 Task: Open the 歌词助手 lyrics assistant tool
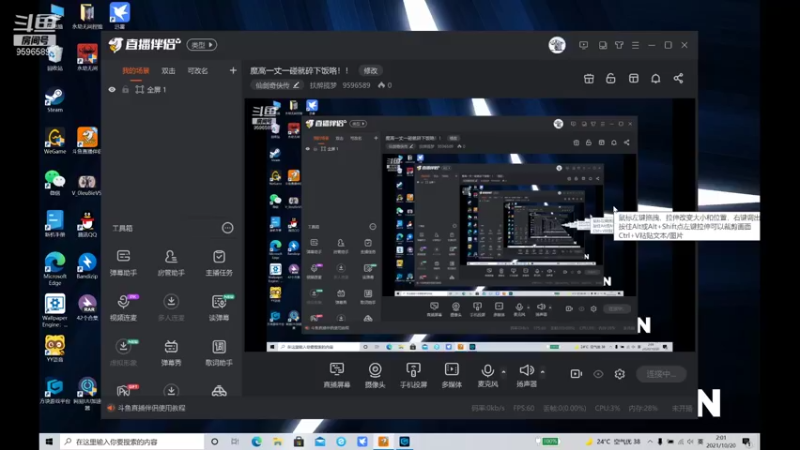(x=219, y=353)
